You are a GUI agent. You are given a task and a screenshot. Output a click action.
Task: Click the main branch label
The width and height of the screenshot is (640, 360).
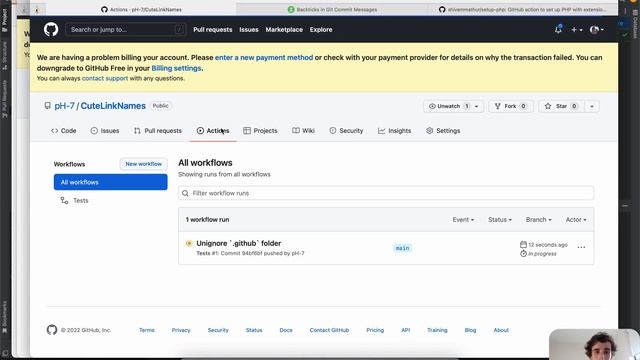402,248
